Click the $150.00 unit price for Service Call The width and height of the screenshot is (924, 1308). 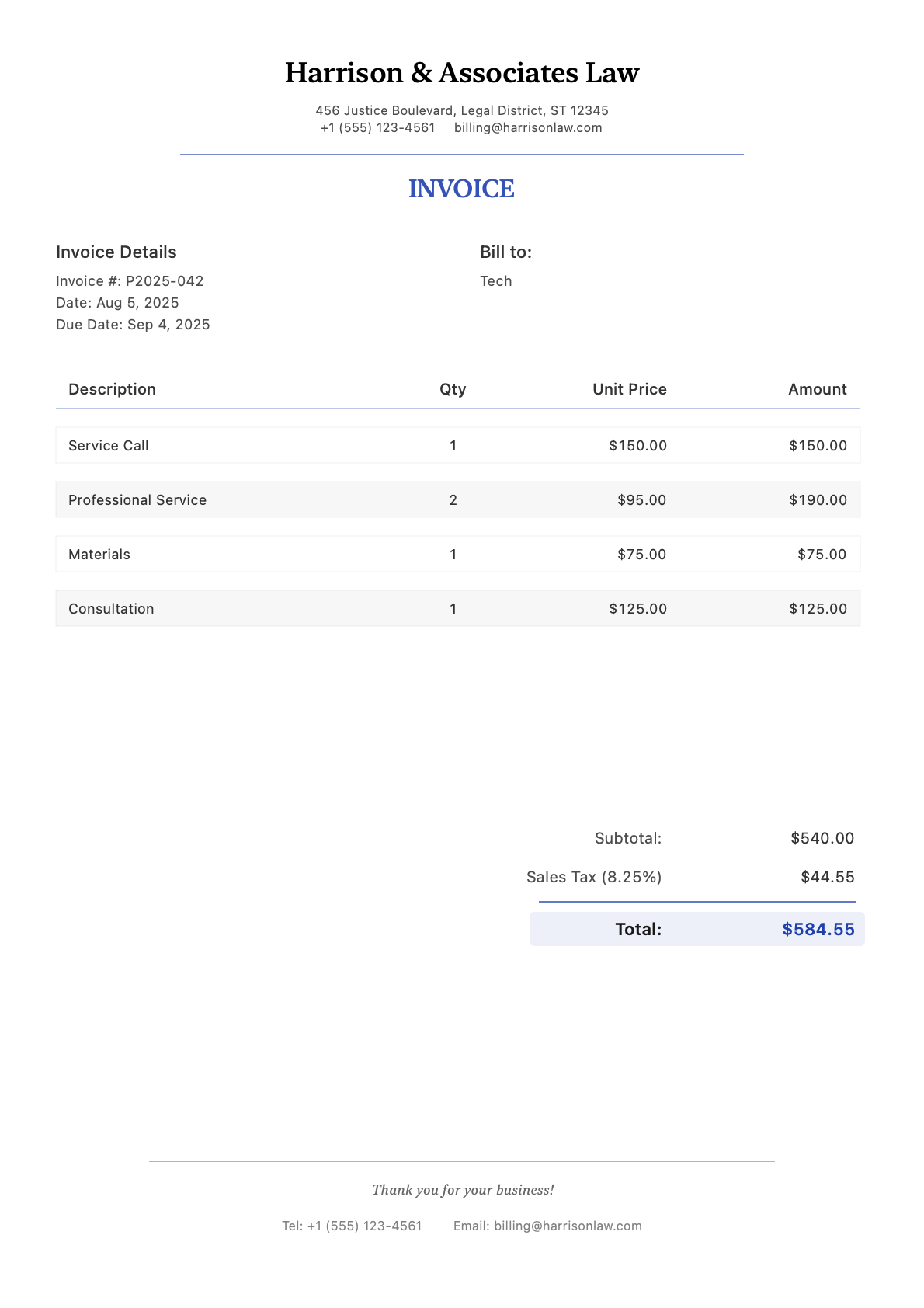pos(637,446)
